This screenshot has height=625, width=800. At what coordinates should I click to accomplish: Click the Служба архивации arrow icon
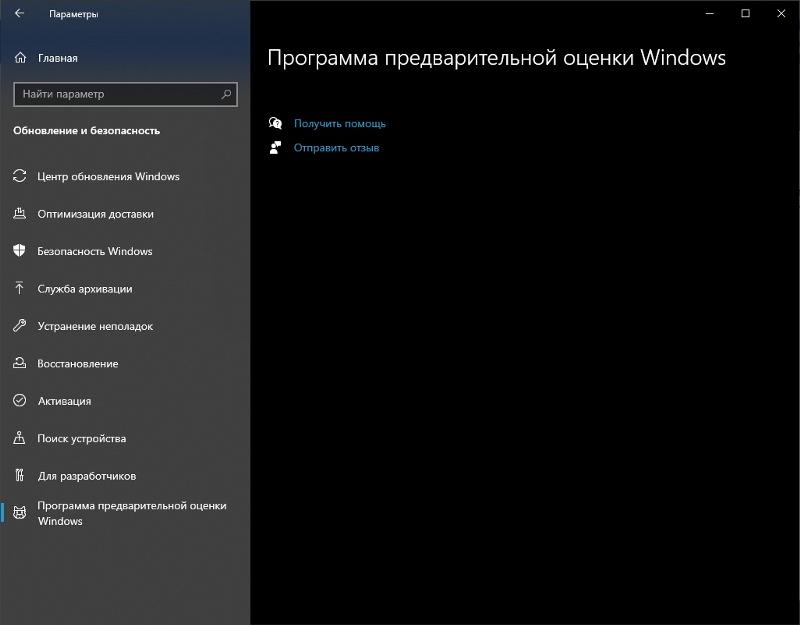(x=19, y=288)
